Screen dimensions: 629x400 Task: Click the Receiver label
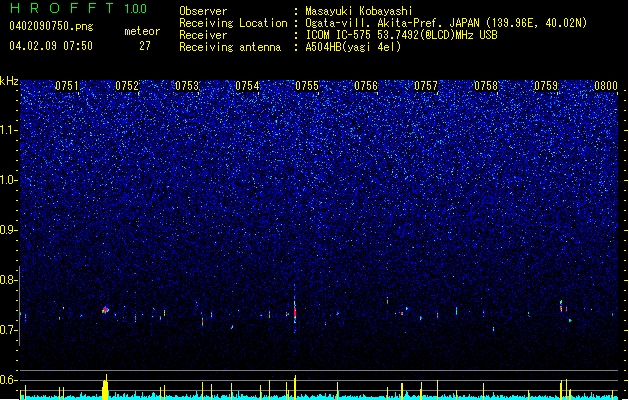click(x=203, y=35)
